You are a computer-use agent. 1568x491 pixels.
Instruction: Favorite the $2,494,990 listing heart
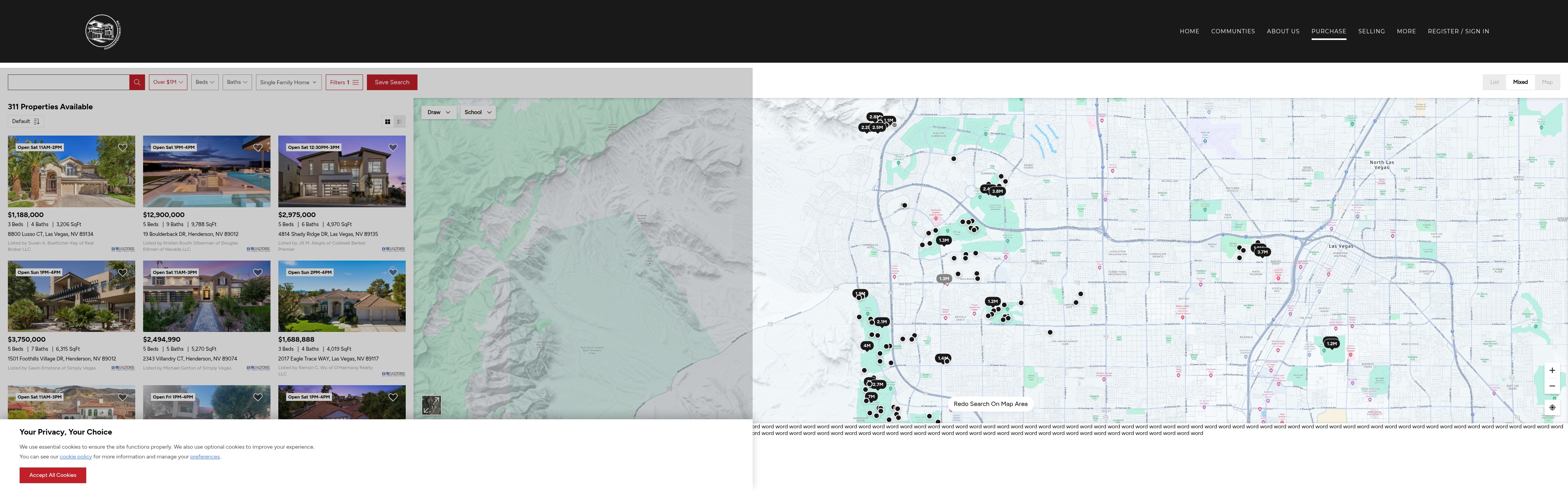(x=258, y=273)
